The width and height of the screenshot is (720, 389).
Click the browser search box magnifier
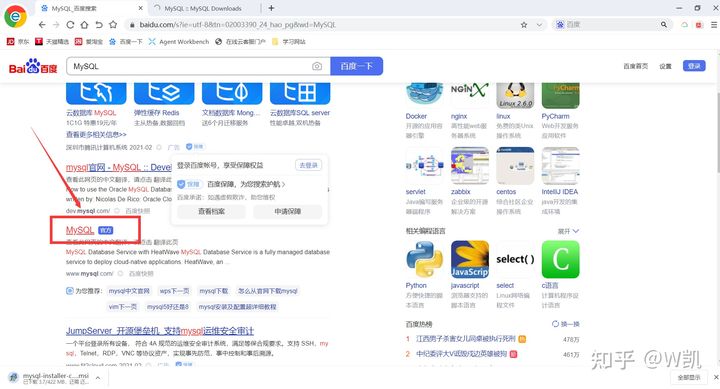tap(664, 25)
